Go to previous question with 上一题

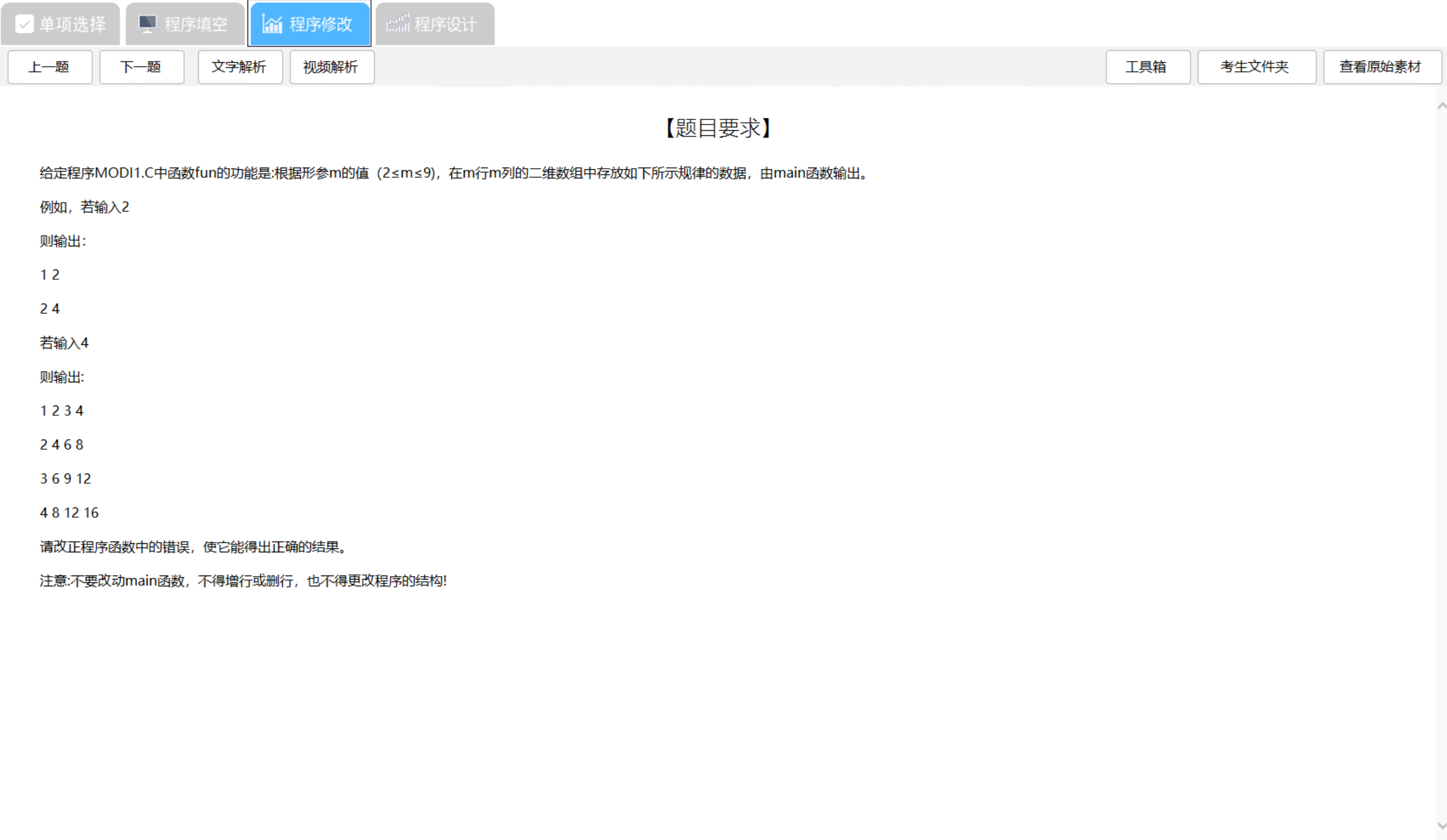click(49, 67)
